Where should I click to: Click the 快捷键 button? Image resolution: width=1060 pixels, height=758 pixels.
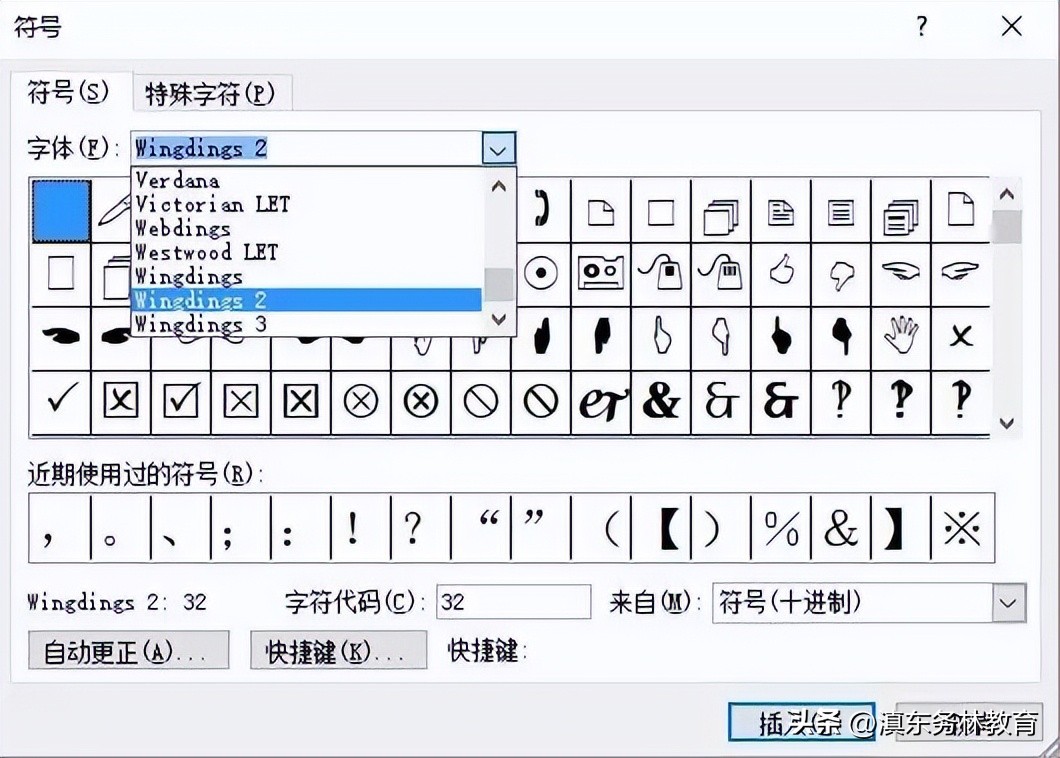pos(337,650)
